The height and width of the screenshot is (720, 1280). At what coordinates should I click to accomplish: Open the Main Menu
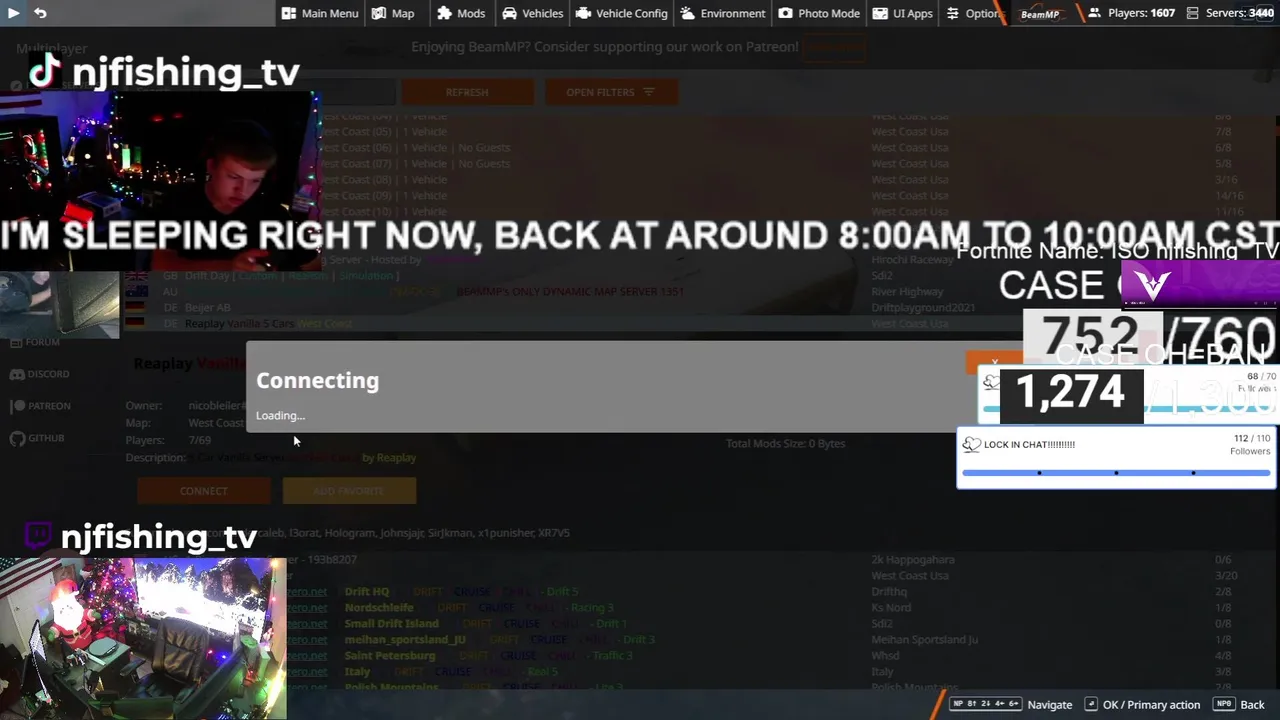(320, 13)
